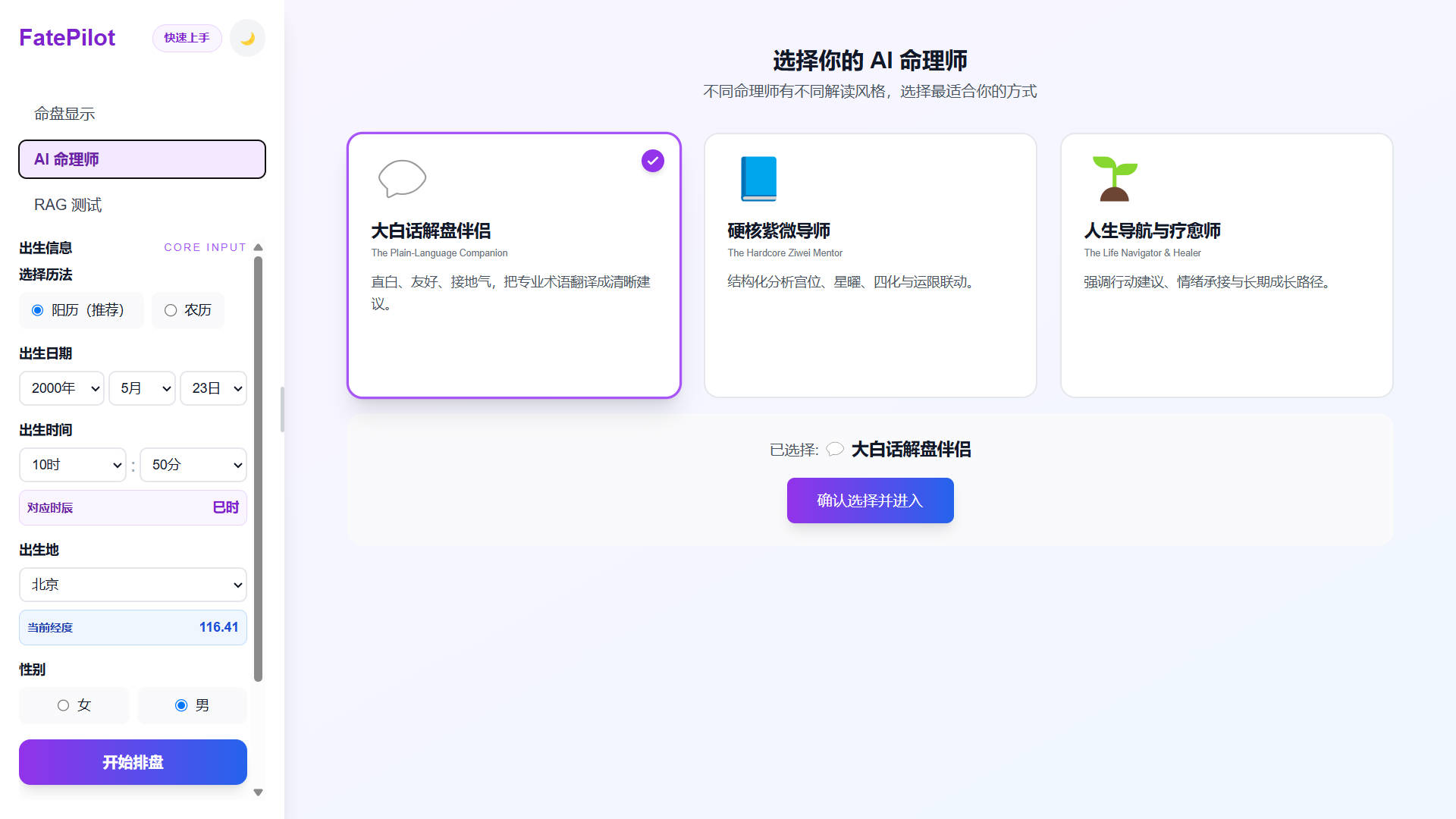1456x819 pixels.
Task: Click the sidebar vertical scrollbar thumb
Action: pyautogui.click(x=258, y=470)
